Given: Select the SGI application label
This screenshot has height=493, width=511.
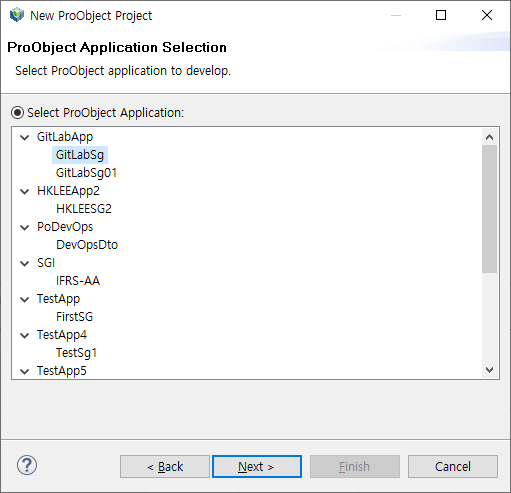Looking at the screenshot, I should click(46, 263).
